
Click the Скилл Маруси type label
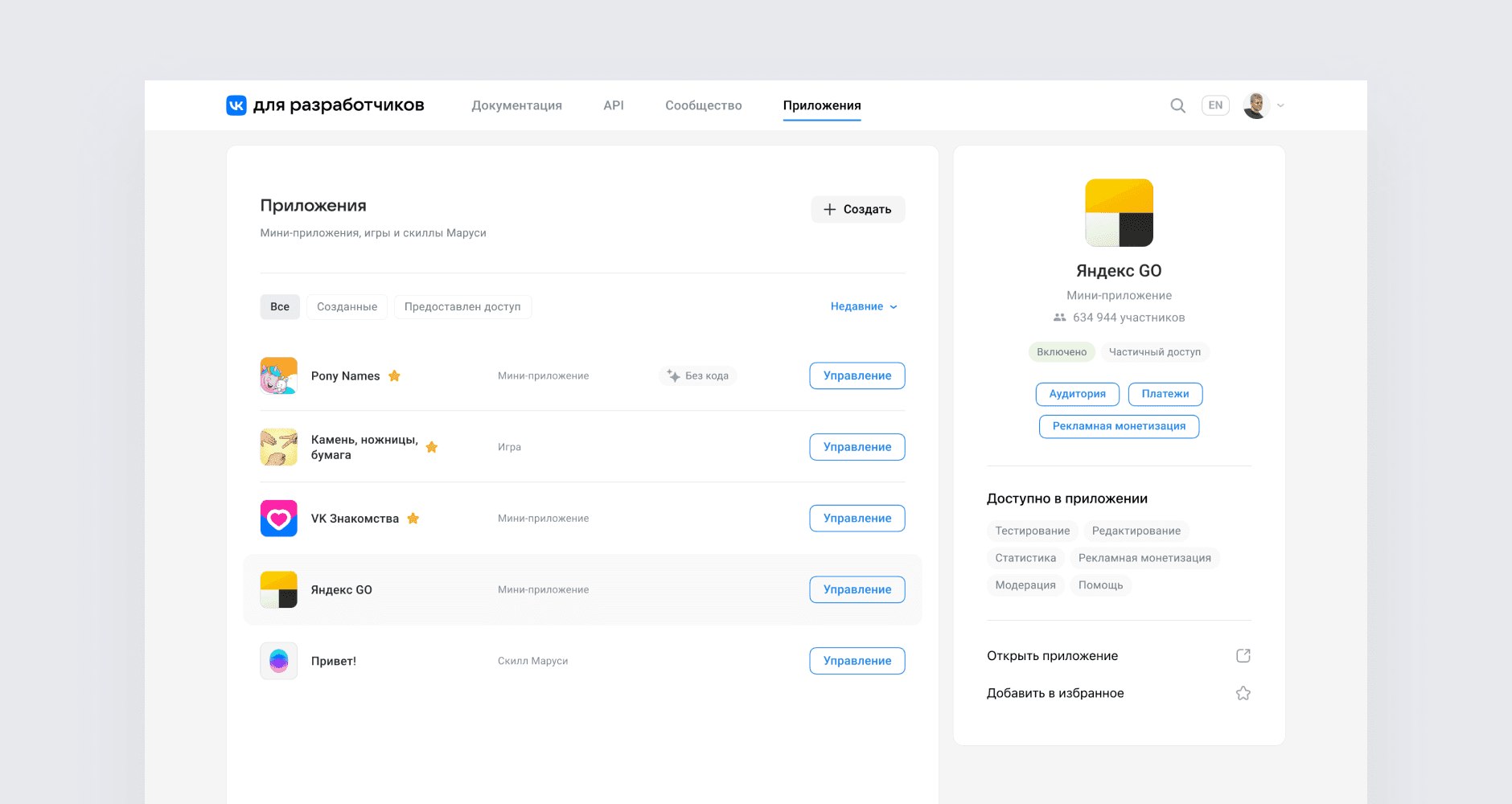pos(532,661)
